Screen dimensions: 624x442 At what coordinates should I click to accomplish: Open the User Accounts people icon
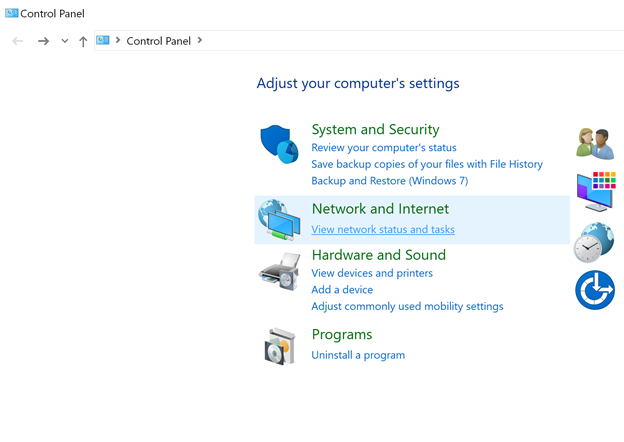tap(595, 144)
